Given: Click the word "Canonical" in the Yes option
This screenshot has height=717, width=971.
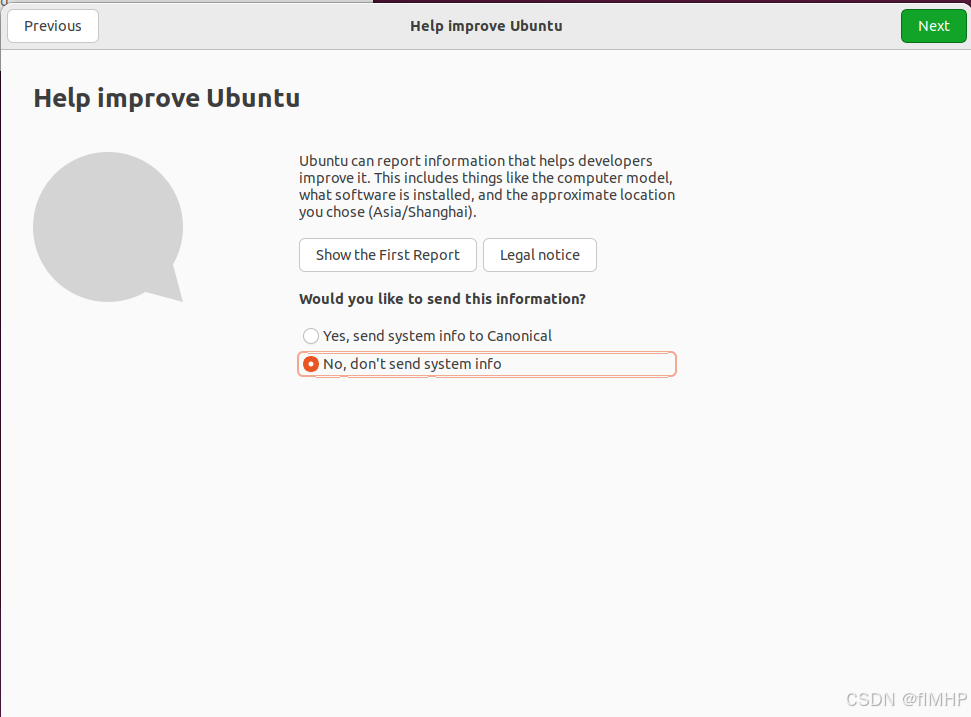Looking at the screenshot, I should point(519,336).
